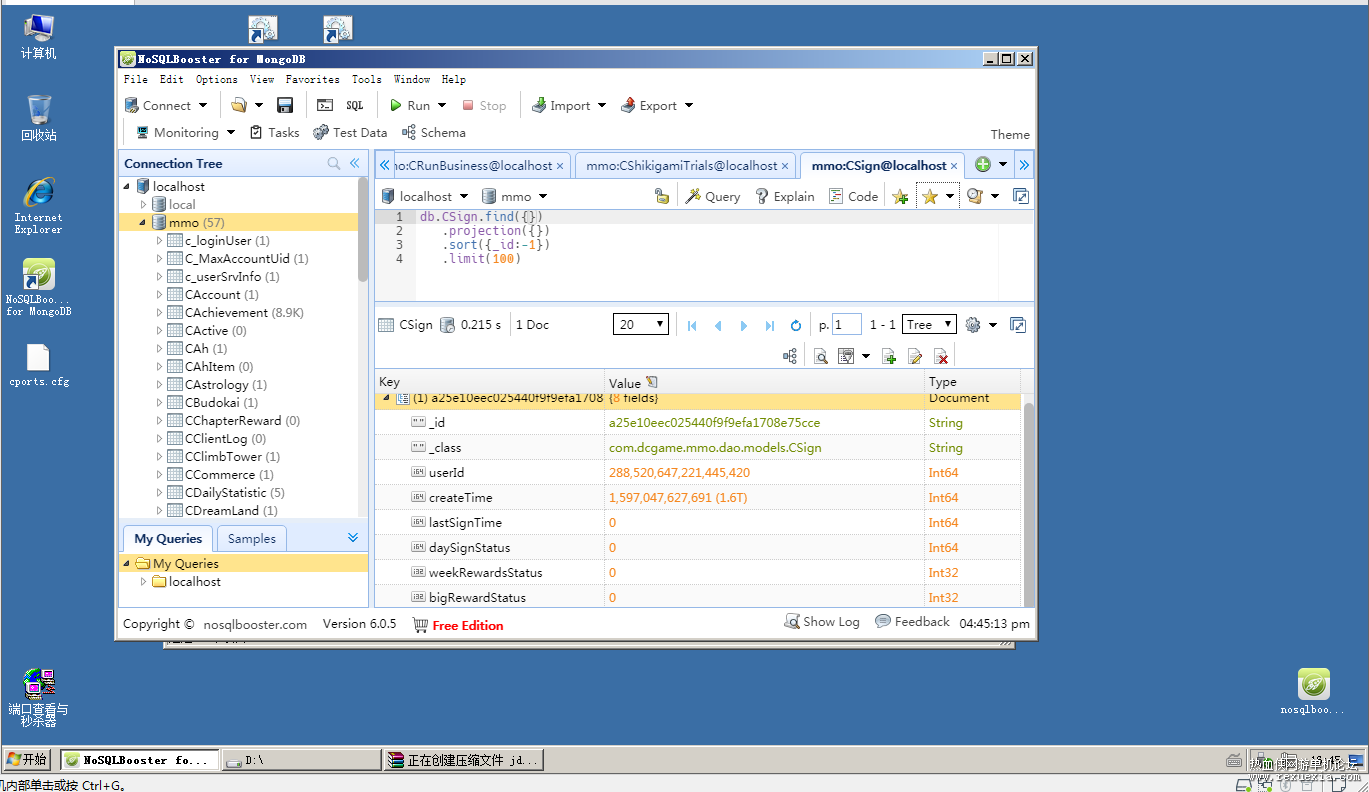The image size is (1369, 792).
Task: Click the Save file floppy icon
Action: click(285, 105)
